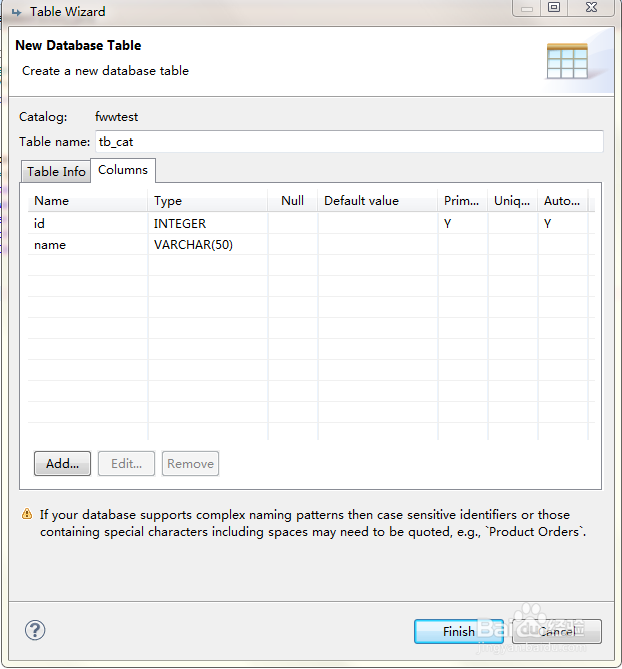Click the Null column header
The height and width of the screenshot is (669, 622).
pyautogui.click(x=293, y=201)
